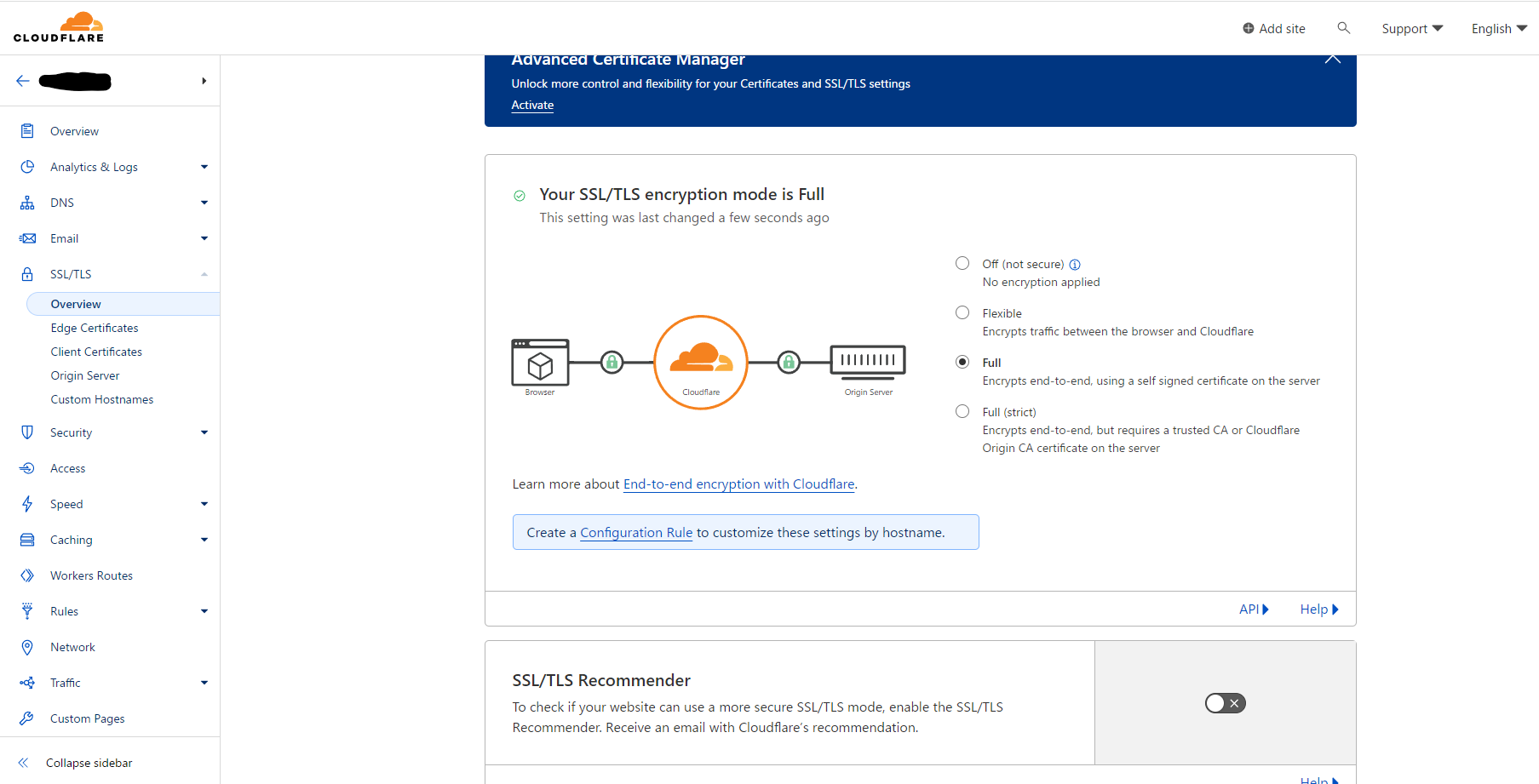1539x784 pixels.
Task: Open Origin Server in the sidebar
Action: pos(85,375)
